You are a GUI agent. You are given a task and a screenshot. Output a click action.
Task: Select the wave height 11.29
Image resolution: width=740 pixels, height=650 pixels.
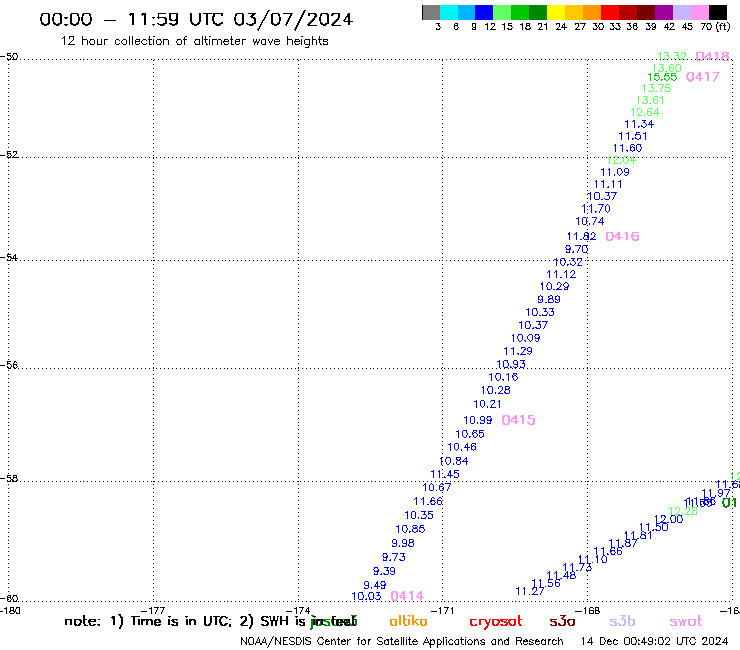(x=518, y=351)
